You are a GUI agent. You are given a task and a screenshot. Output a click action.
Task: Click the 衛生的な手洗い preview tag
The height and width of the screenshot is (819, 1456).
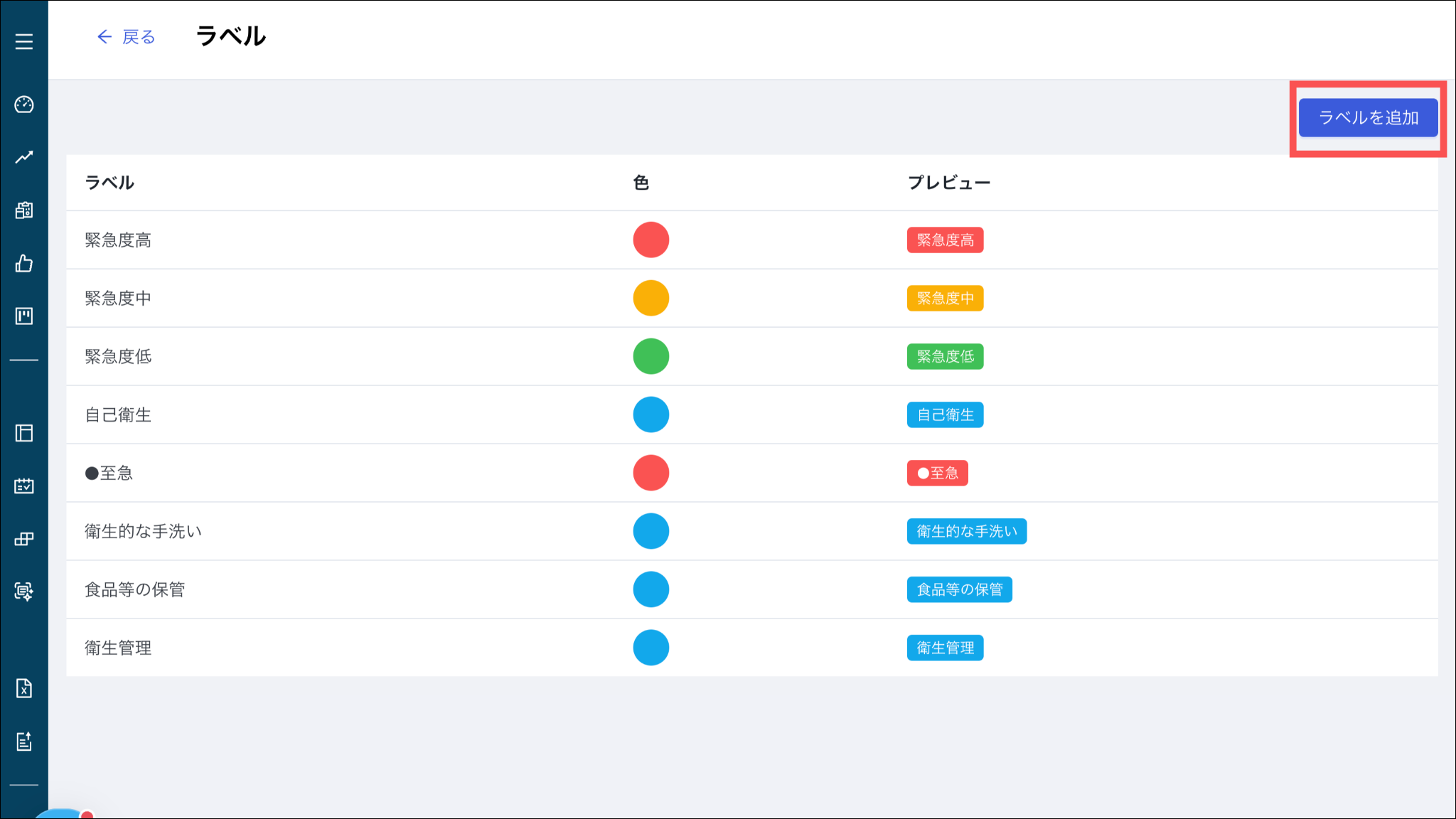[x=966, y=531]
